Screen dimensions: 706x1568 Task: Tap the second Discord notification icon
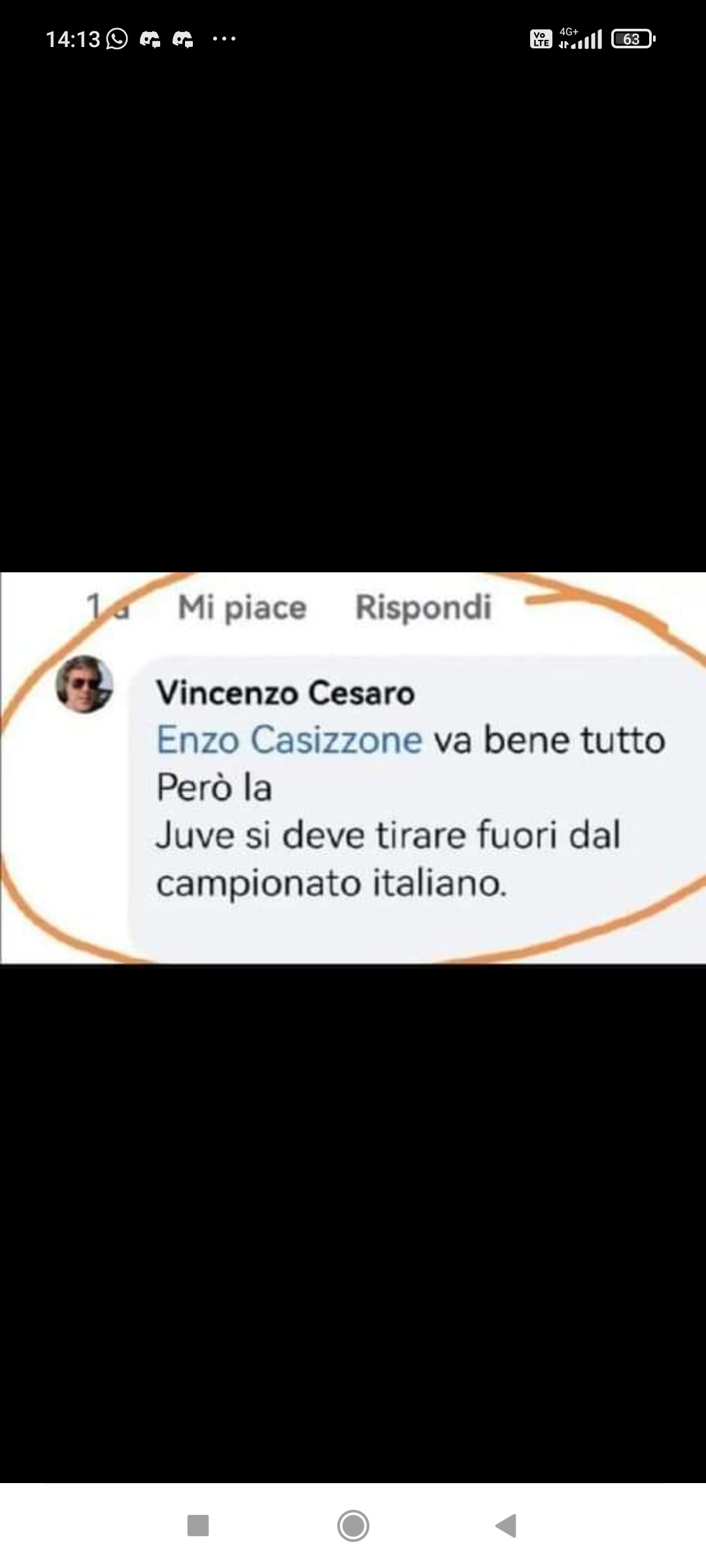click(x=183, y=40)
